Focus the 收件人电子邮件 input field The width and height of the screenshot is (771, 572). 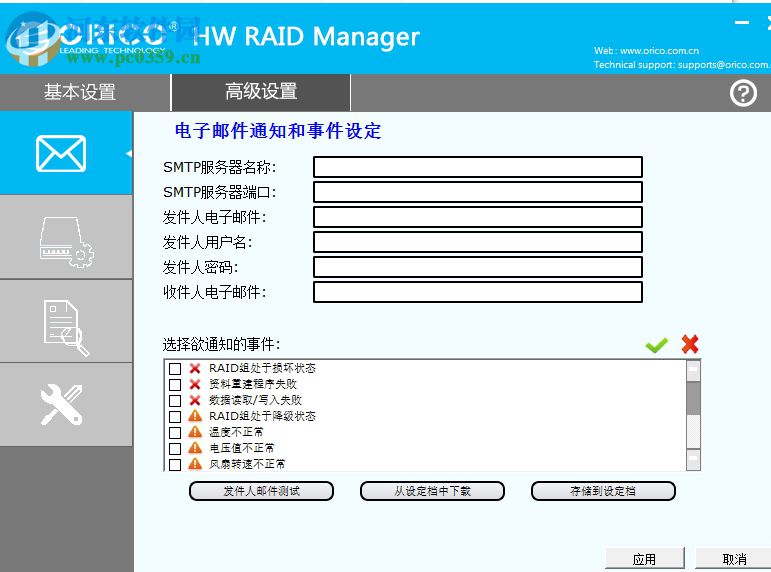pyautogui.click(x=477, y=292)
